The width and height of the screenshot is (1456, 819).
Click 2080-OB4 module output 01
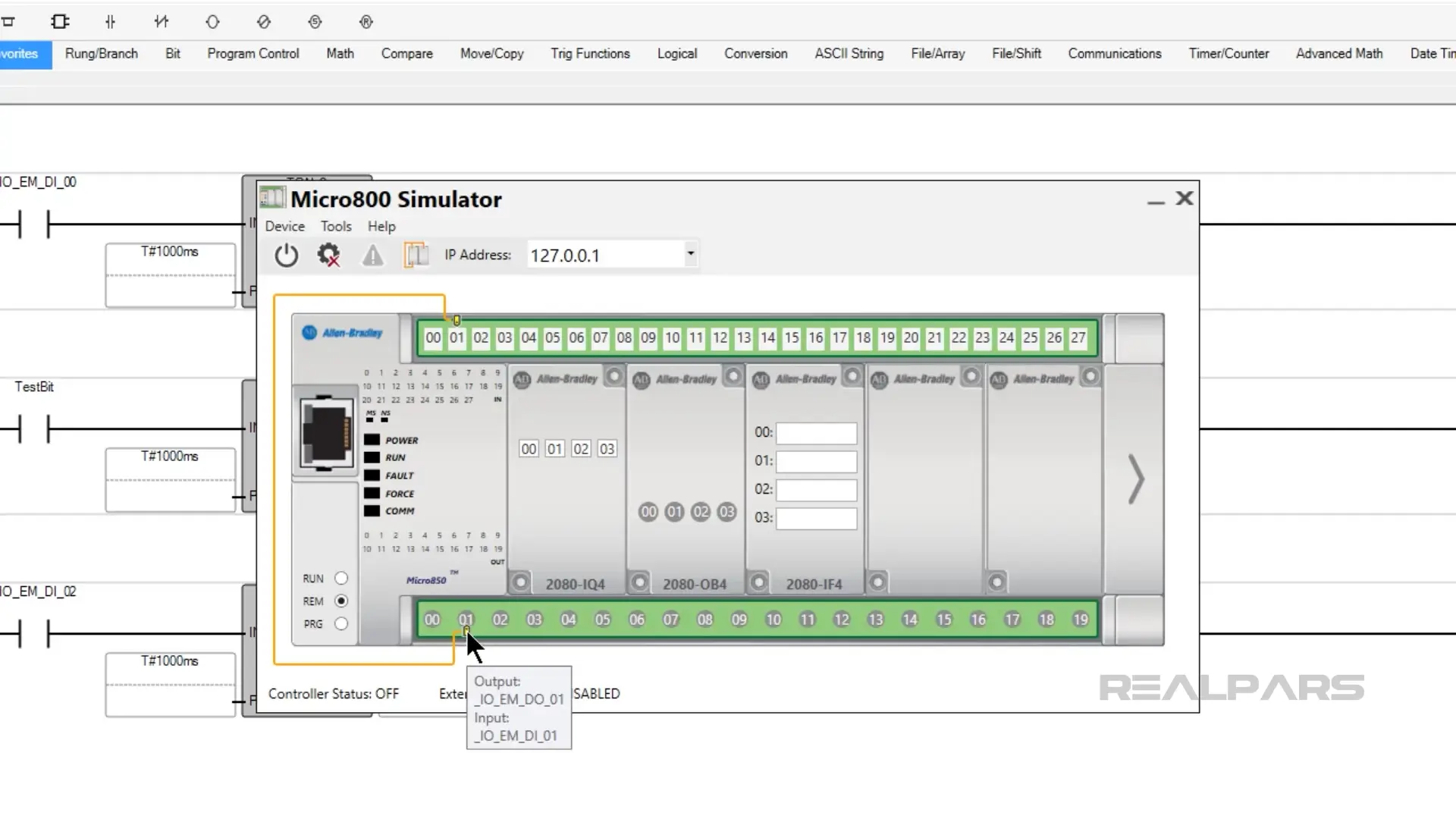coord(674,512)
